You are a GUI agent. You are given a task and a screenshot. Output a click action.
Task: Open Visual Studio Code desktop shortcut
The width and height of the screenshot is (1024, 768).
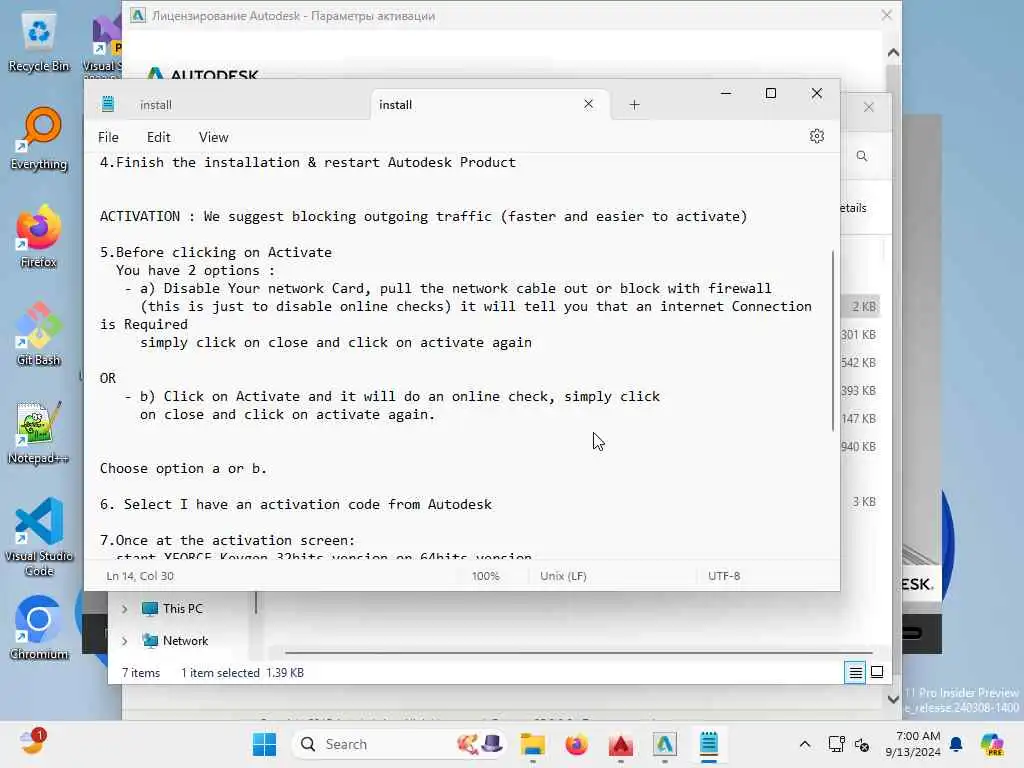tap(39, 537)
